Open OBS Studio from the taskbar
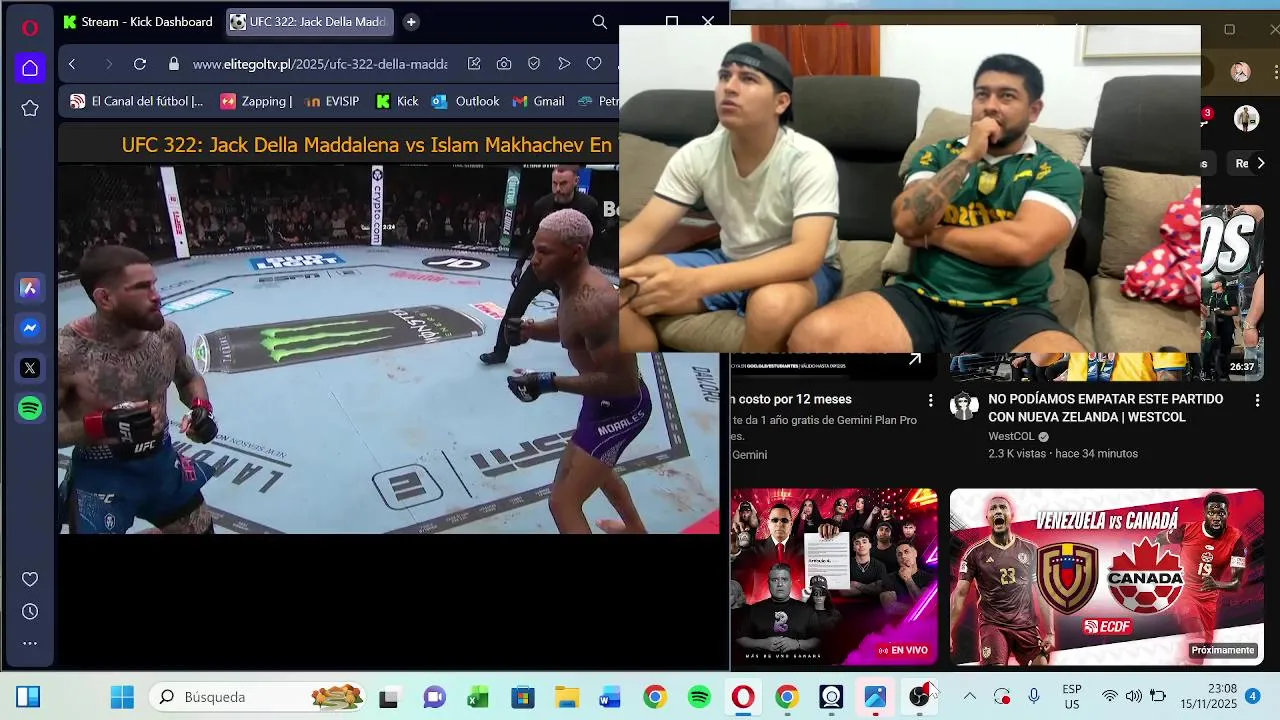1280x720 pixels. click(919, 697)
